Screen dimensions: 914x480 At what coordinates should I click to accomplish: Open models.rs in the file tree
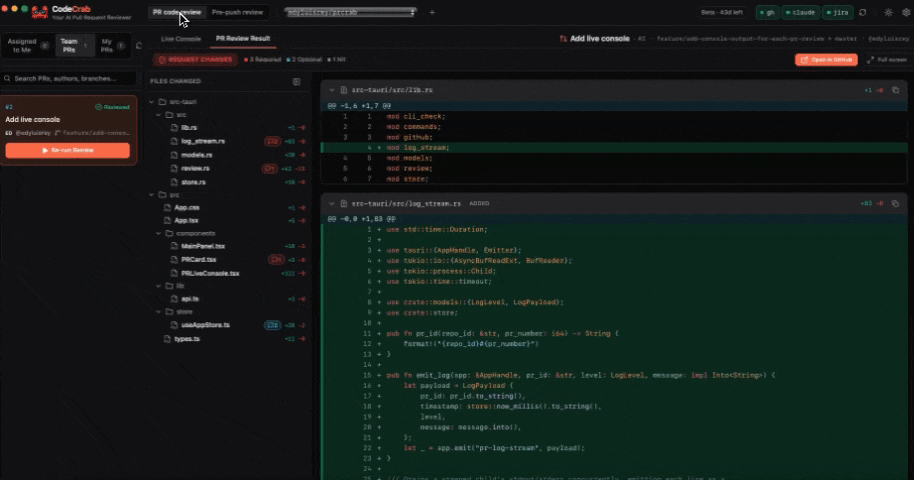(x=196, y=155)
